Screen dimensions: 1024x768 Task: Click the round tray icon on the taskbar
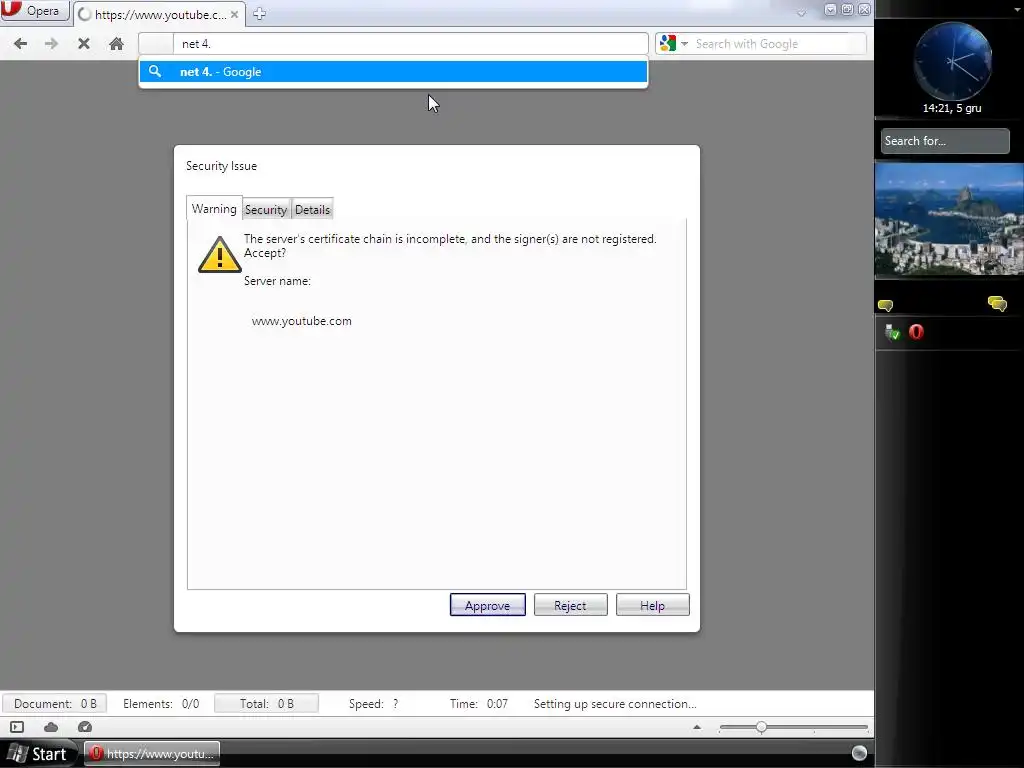coord(859,753)
